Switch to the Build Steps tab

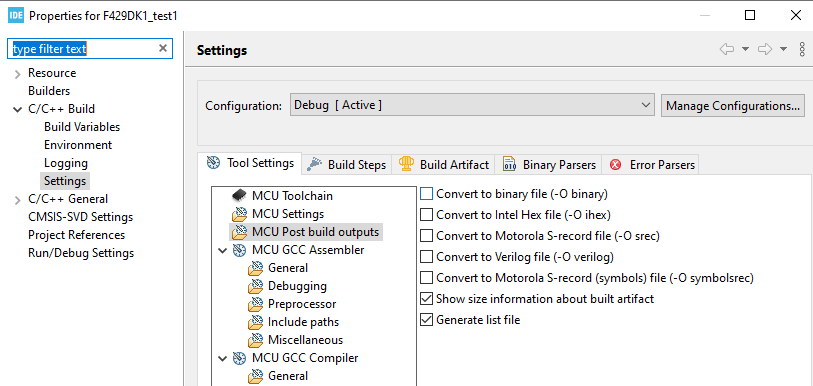coord(347,165)
